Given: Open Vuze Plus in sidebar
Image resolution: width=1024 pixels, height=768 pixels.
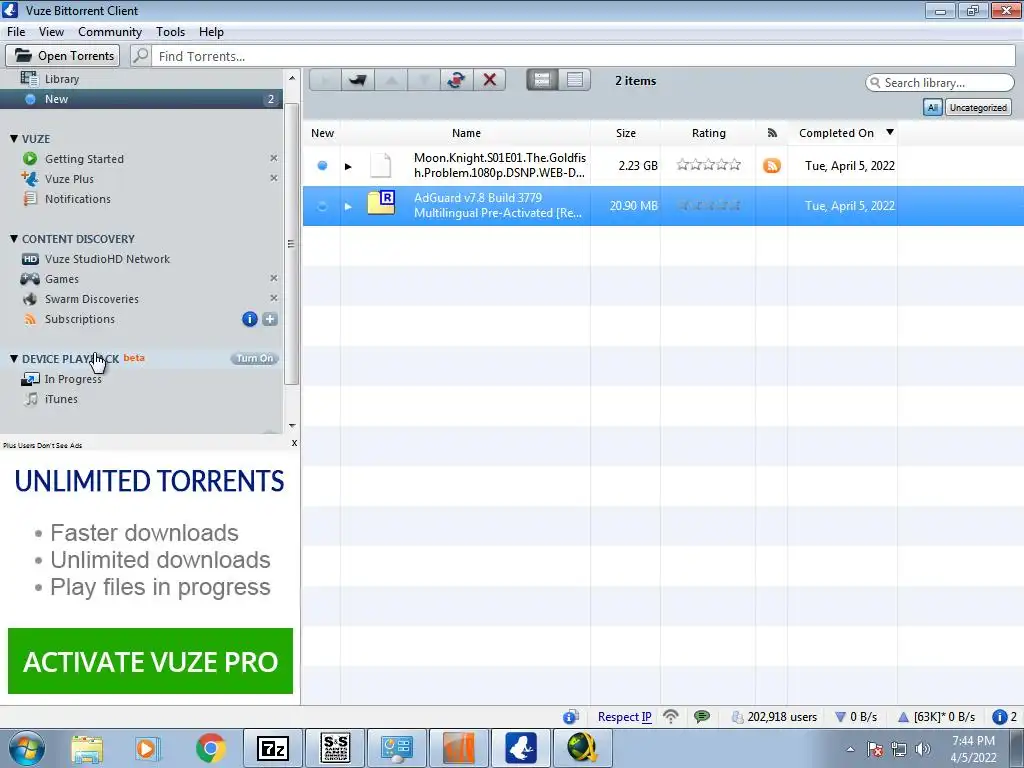Looking at the screenshot, I should [69, 178].
